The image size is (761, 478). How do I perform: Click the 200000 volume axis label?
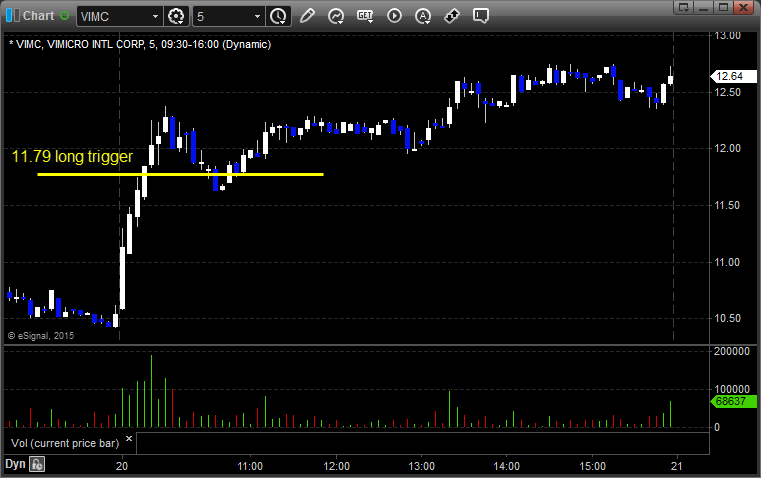[x=731, y=351]
